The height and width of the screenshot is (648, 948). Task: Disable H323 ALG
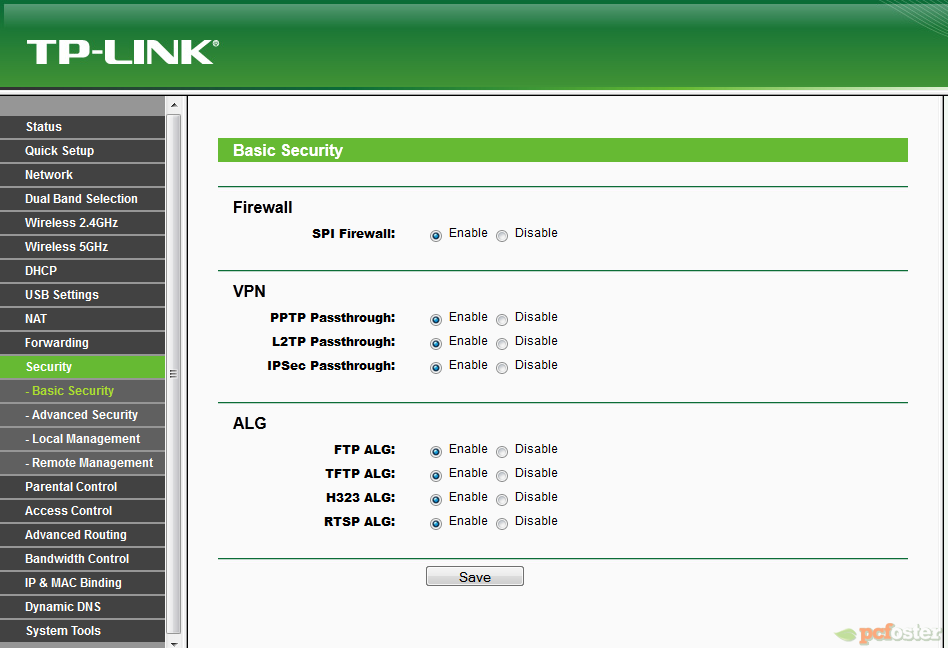click(x=502, y=500)
